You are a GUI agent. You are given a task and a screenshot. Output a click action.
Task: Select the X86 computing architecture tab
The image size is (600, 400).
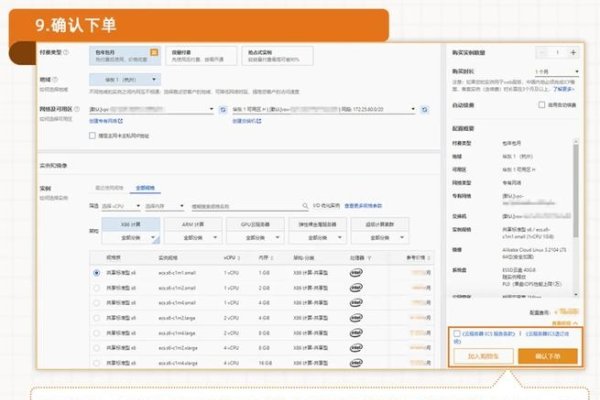click(131, 224)
